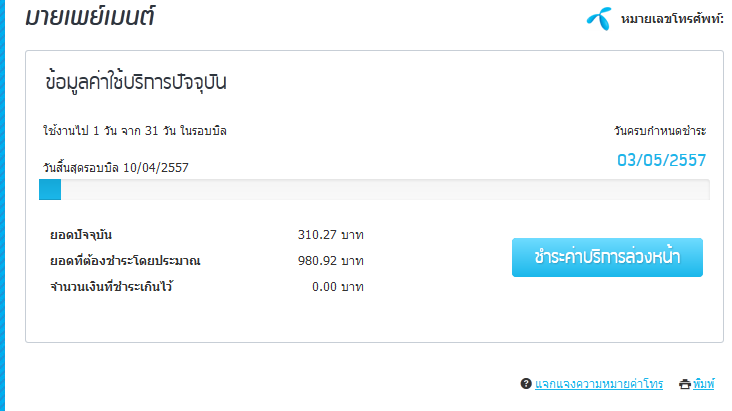Viewport: 732px width, 411px height.
Task: Click the dtac logo icon
Action: 599,19
